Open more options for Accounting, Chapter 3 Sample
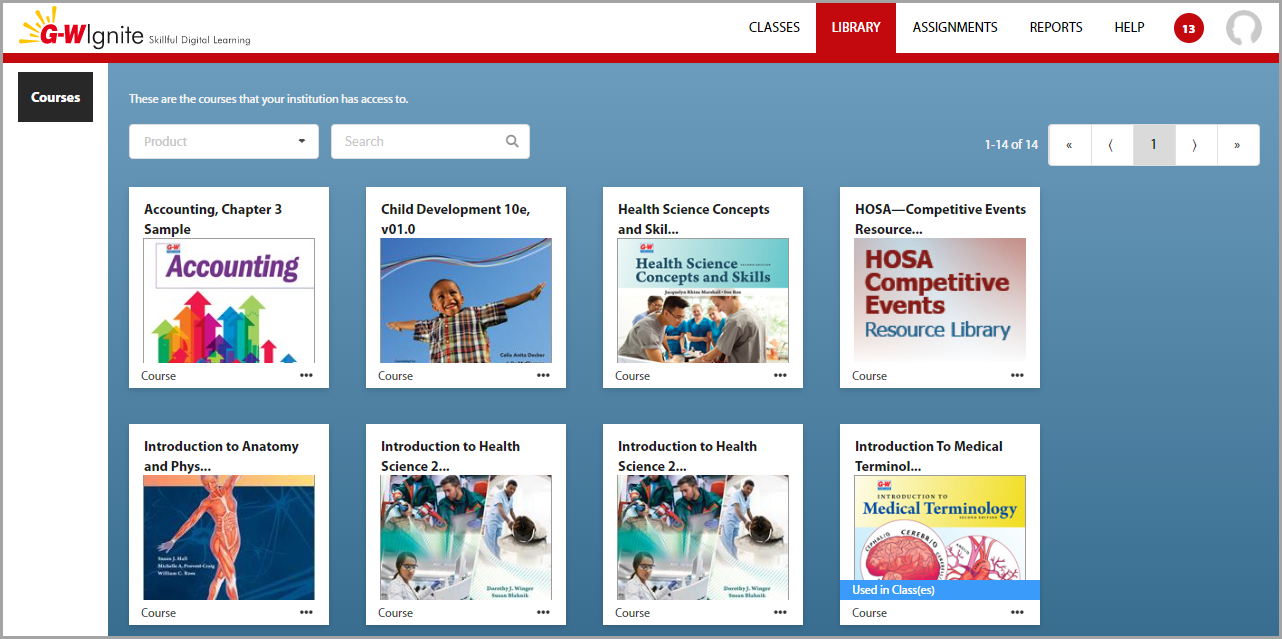 click(306, 376)
